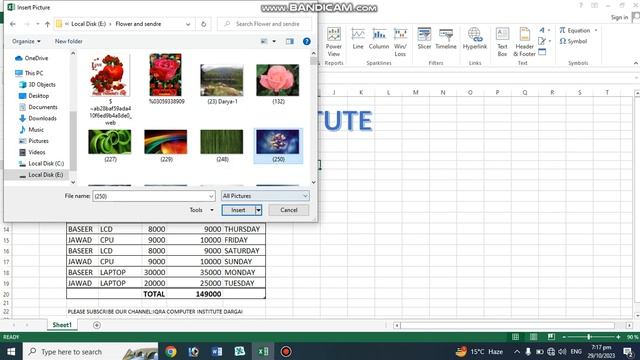Insert a Hyperlink
The height and width of the screenshot is (360, 640).
point(475,39)
